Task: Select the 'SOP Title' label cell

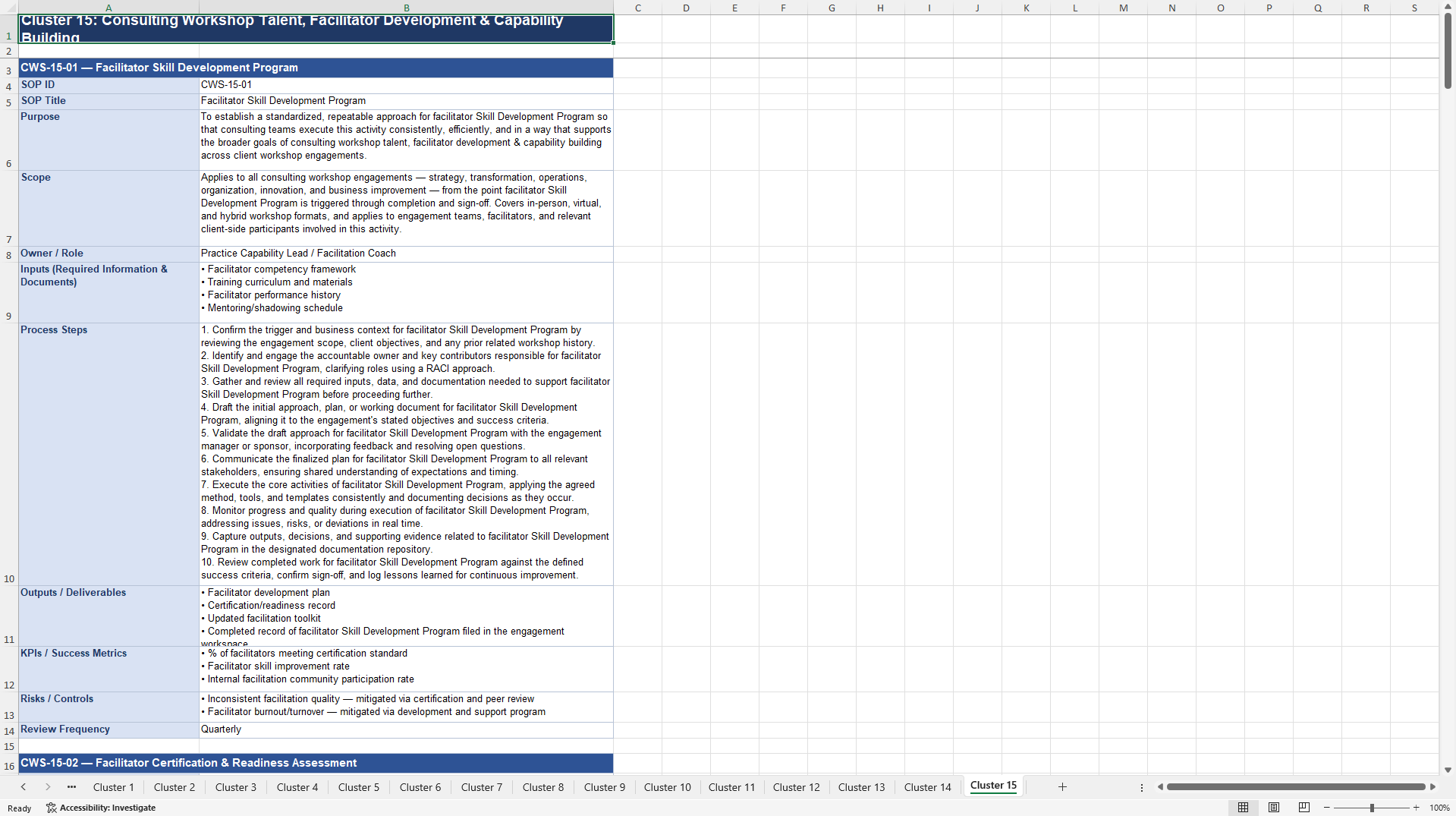Action: pyautogui.click(x=108, y=101)
